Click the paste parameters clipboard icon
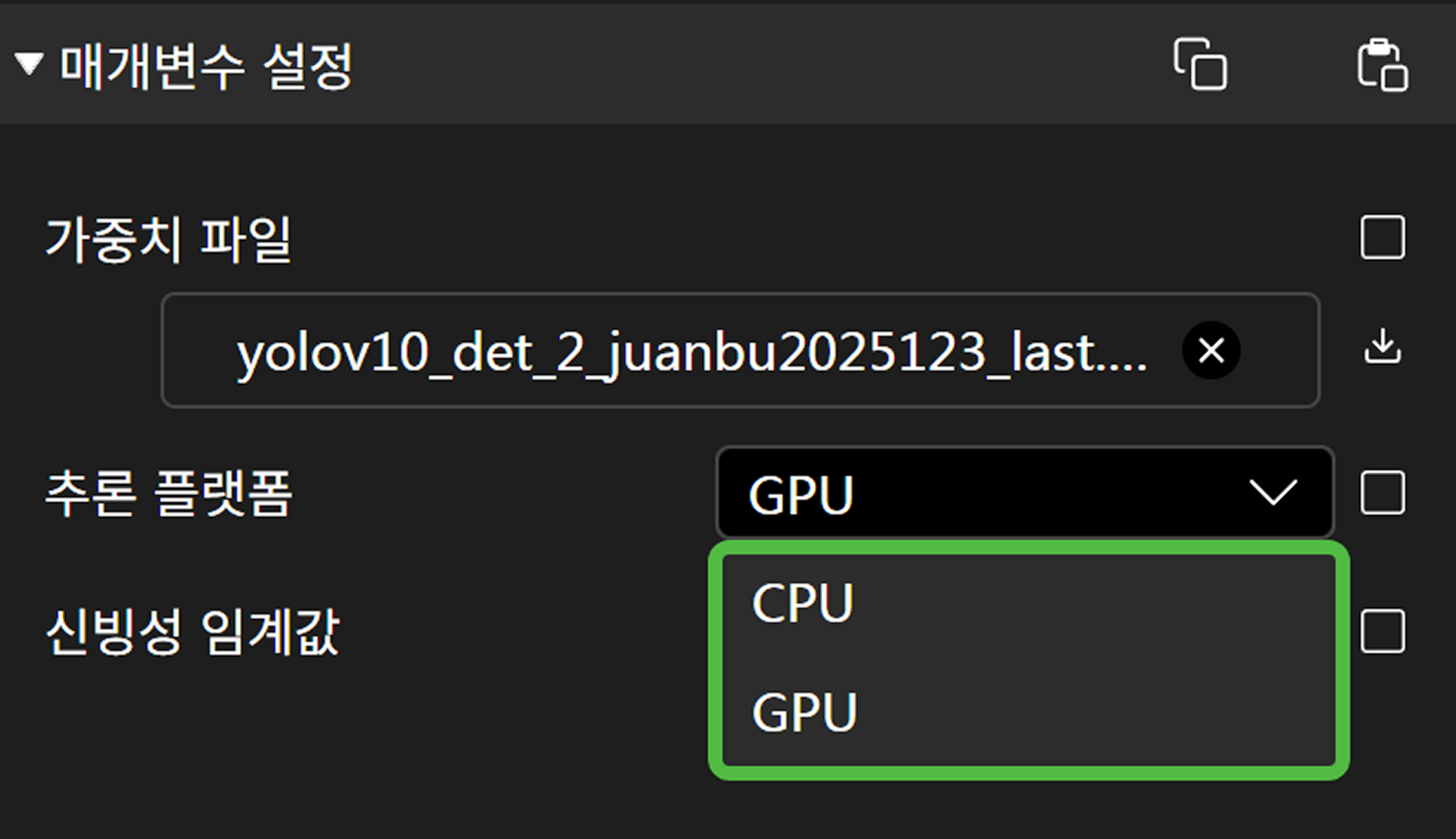 (1382, 65)
